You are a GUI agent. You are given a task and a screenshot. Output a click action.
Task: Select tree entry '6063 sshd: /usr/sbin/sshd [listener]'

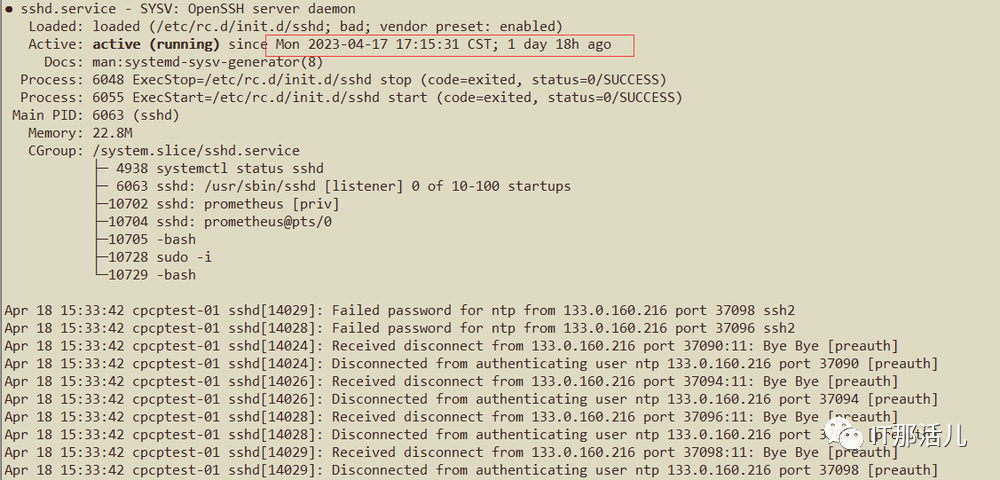point(343,186)
